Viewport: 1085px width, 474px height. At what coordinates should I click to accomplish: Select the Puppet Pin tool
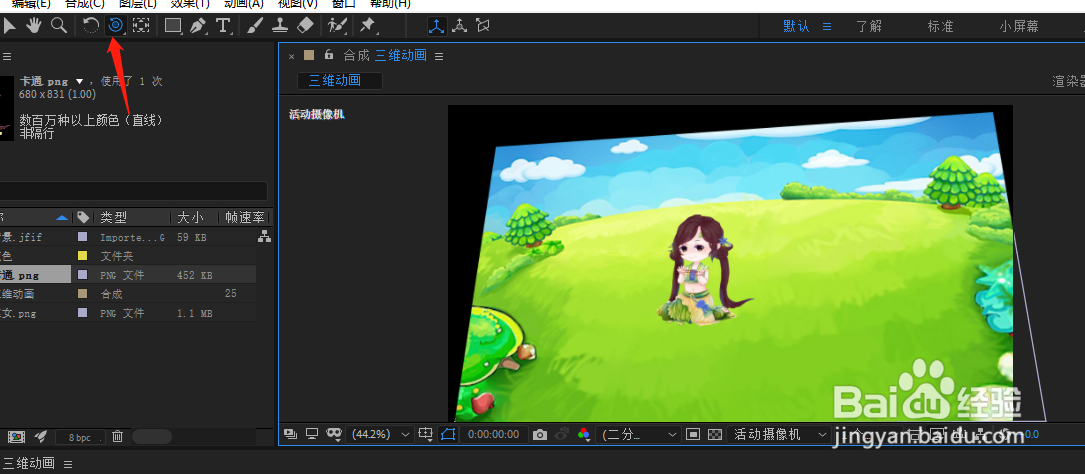click(367, 26)
